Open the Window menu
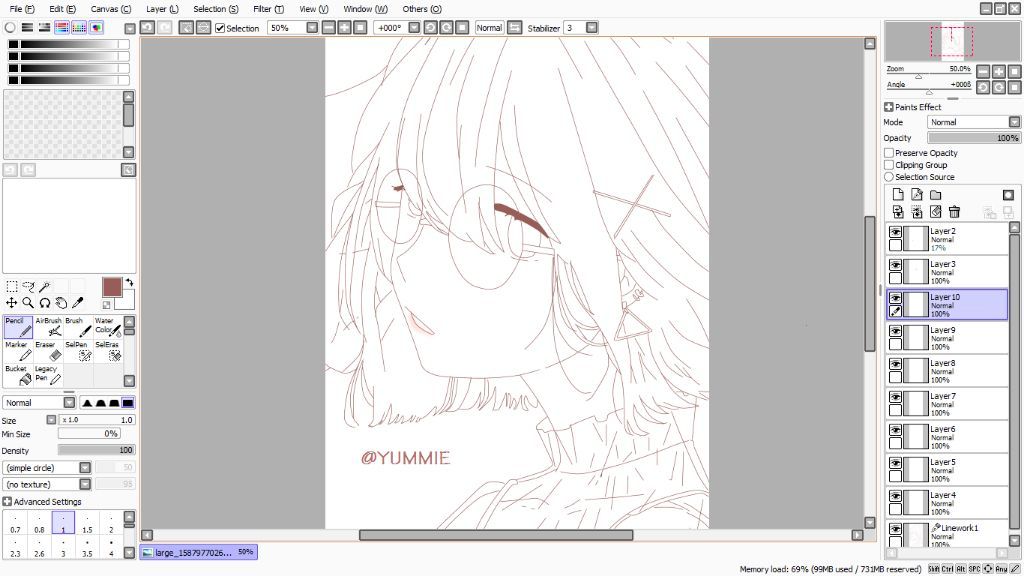Image resolution: width=1024 pixels, height=576 pixels. pos(365,9)
